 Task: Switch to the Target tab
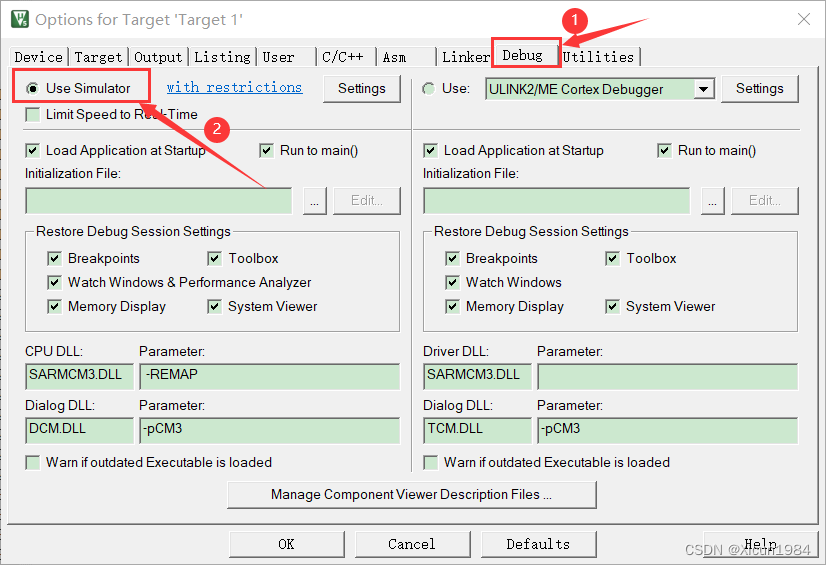[99, 57]
